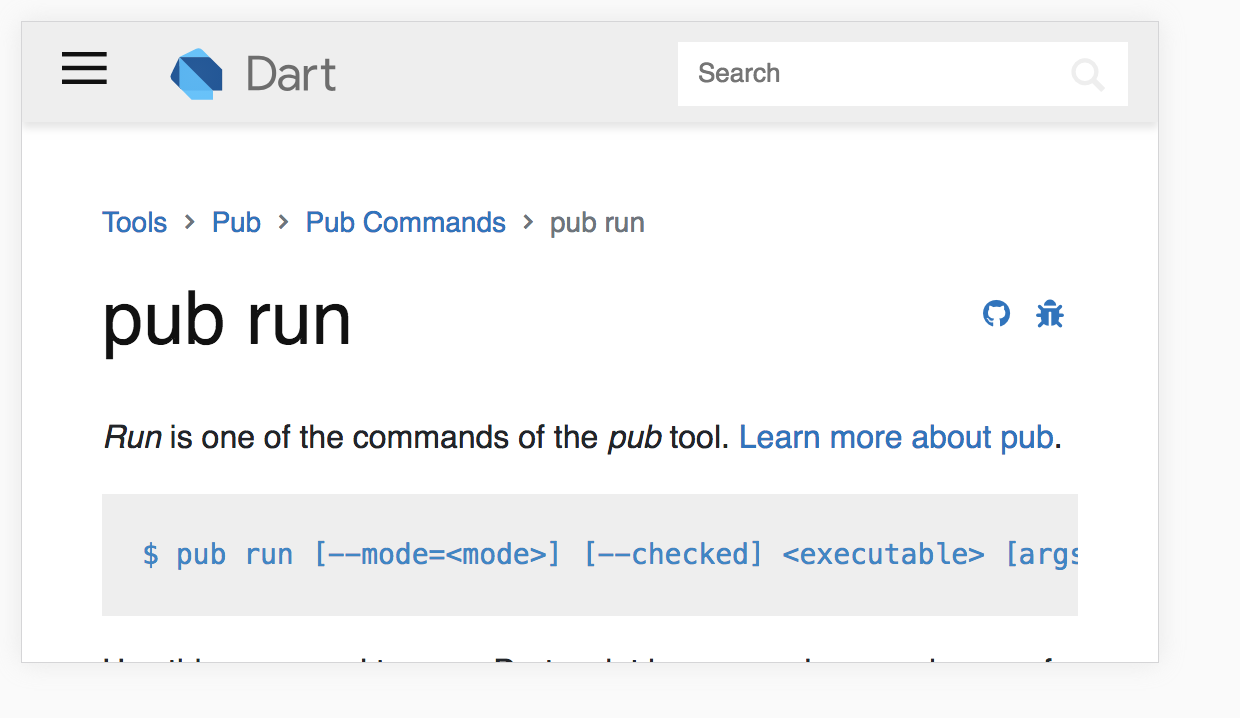This screenshot has width=1240, height=718.
Task: Visit the Pub Commands page
Action: (405, 222)
